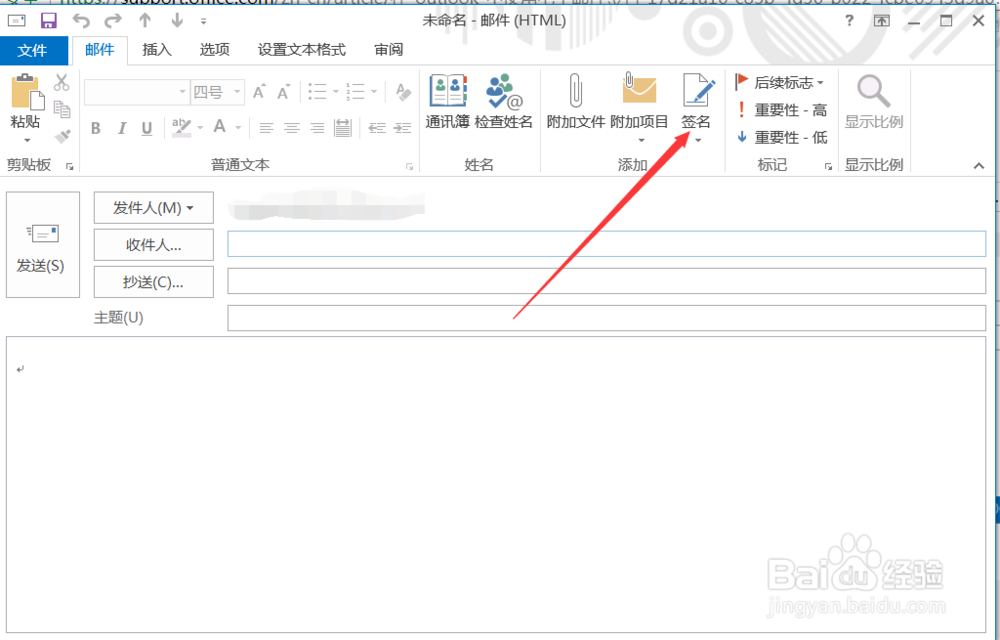1000x640 pixels.
Task: Open ribbon display options
Action: [881, 21]
